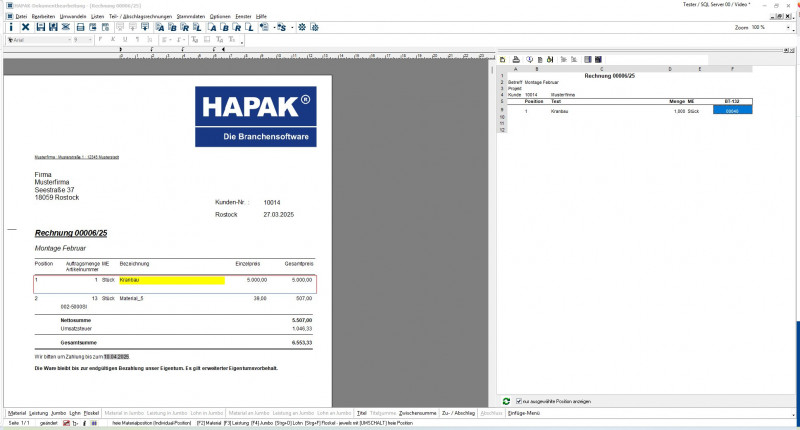Toggle bold 'F' formatting button
Image resolution: width=800 pixels, height=430 pixels.
tap(100, 40)
